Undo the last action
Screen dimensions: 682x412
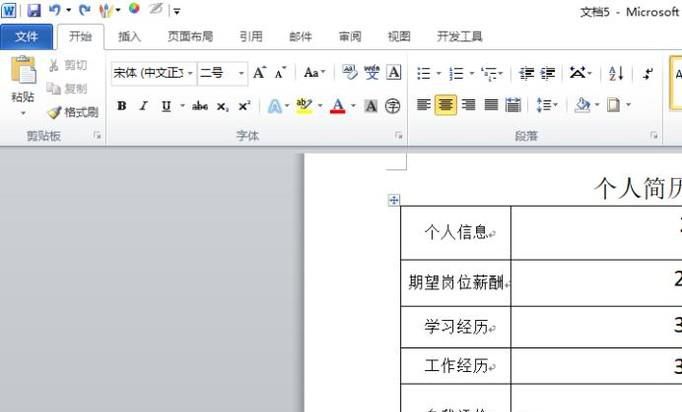click(x=55, y=10)
